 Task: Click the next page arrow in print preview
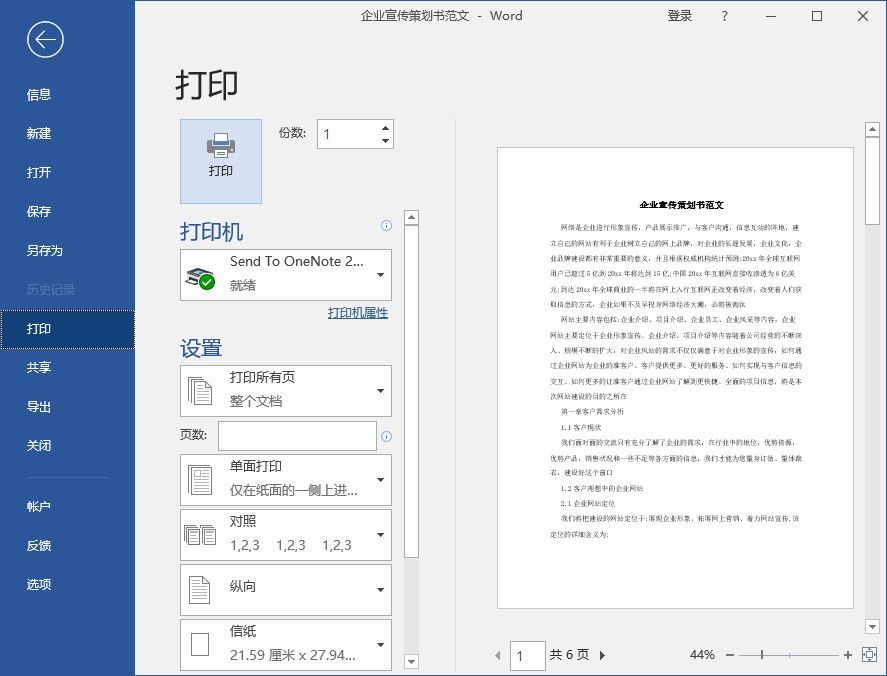(601, 655)
